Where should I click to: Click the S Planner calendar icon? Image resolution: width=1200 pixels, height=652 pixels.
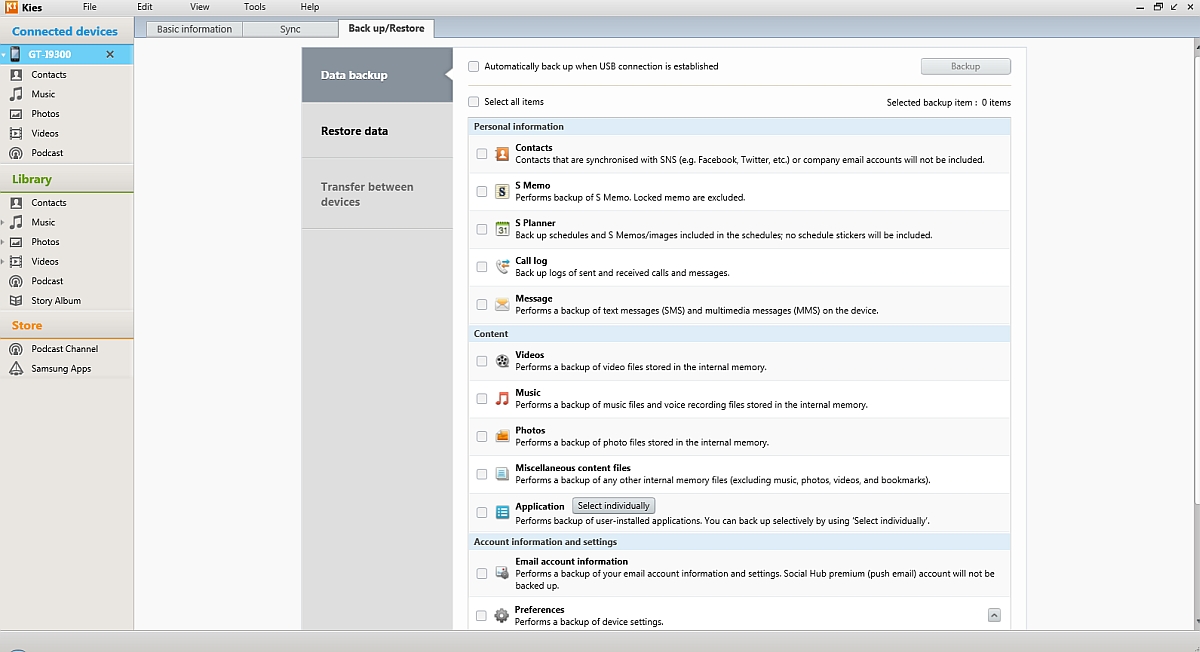pos(502,229)
